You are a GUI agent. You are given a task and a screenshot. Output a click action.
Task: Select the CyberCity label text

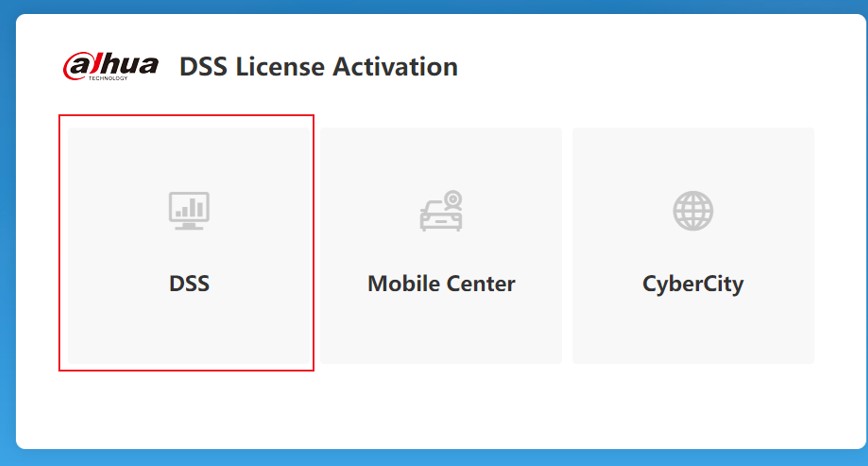693,283
